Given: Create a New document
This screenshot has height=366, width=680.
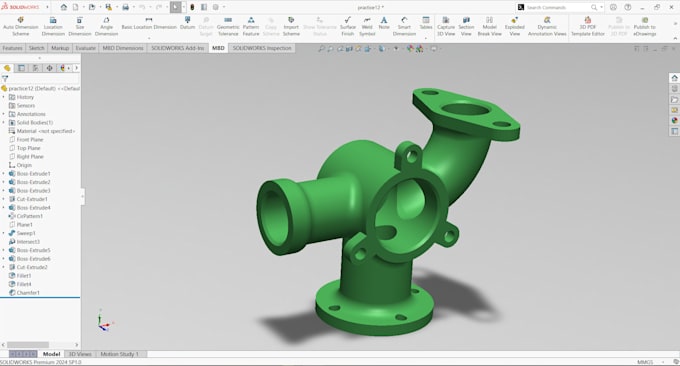Looking at the screenshot, I should pos(75,7).
